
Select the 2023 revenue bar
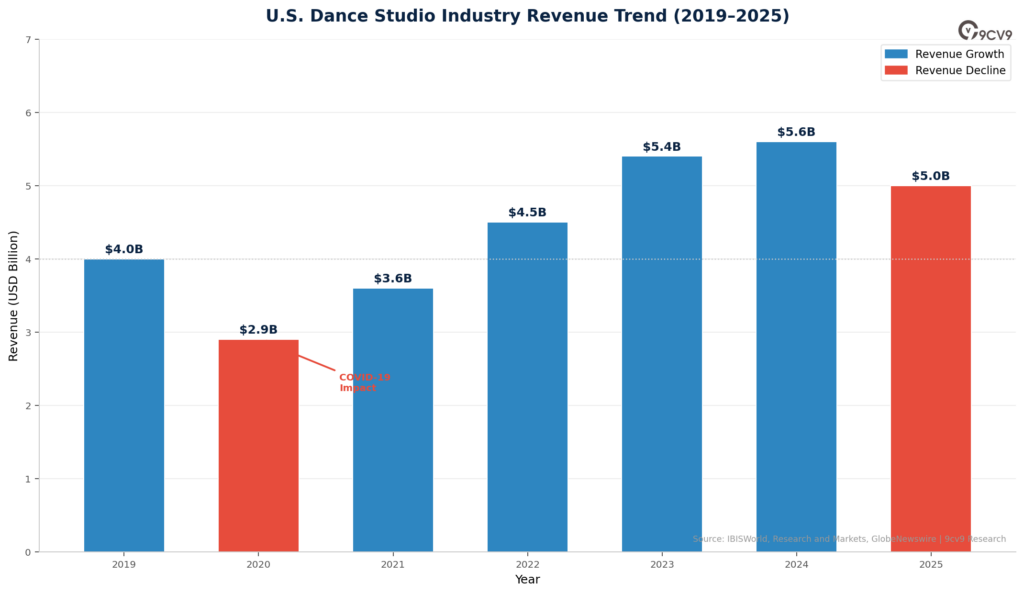(x=662, y=354)
